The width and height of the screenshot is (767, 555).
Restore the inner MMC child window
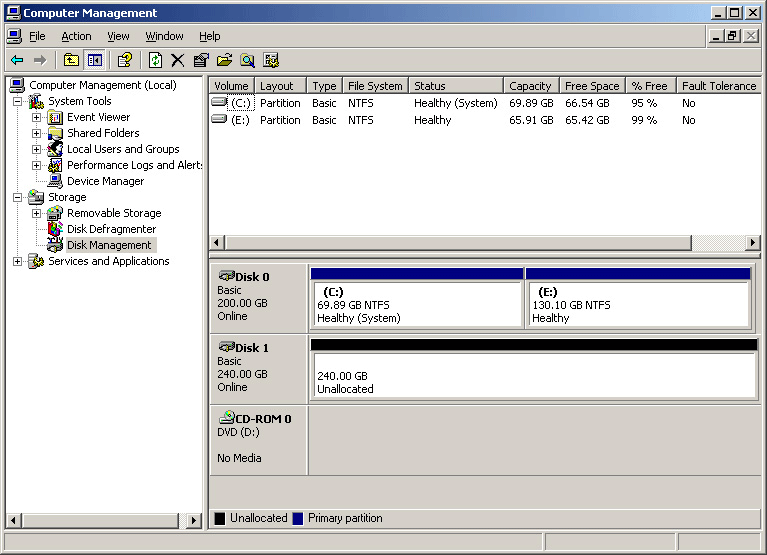click(x=732, y=36)
